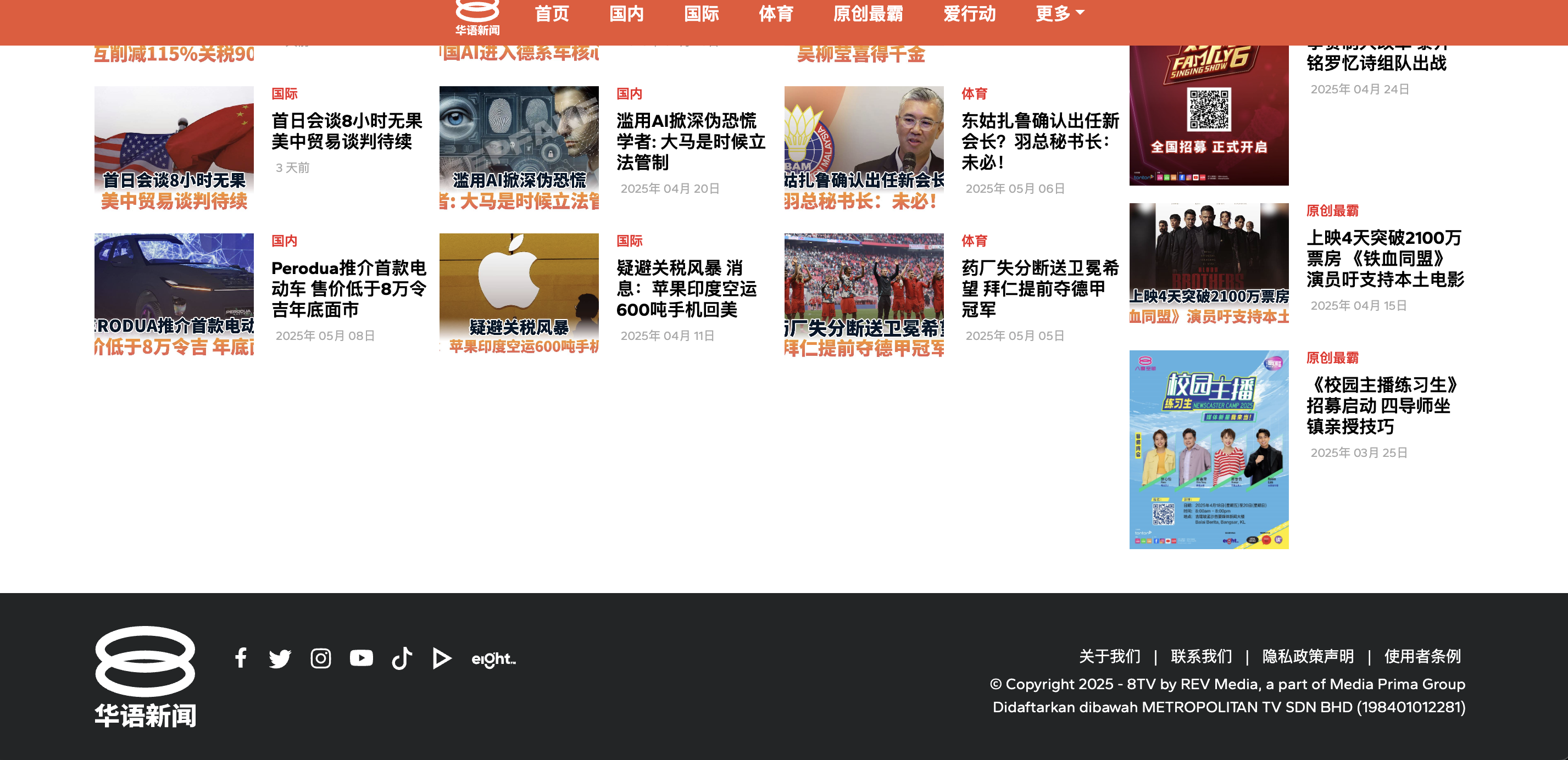This screenshot has width=1568, height=760.
Task: Click date 2025年 05月 05日
Action: point(1015,336)
